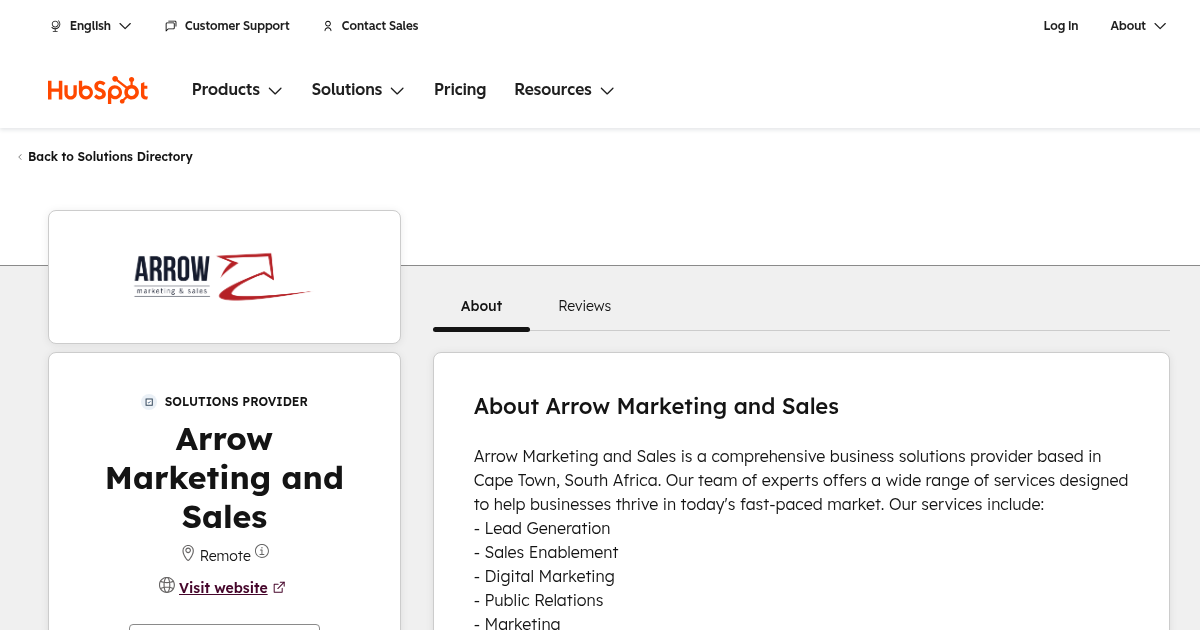The height and width of the screenshot is (630, 1200).
Task: Expand the Products menu
Action: [x=237, y=90]
